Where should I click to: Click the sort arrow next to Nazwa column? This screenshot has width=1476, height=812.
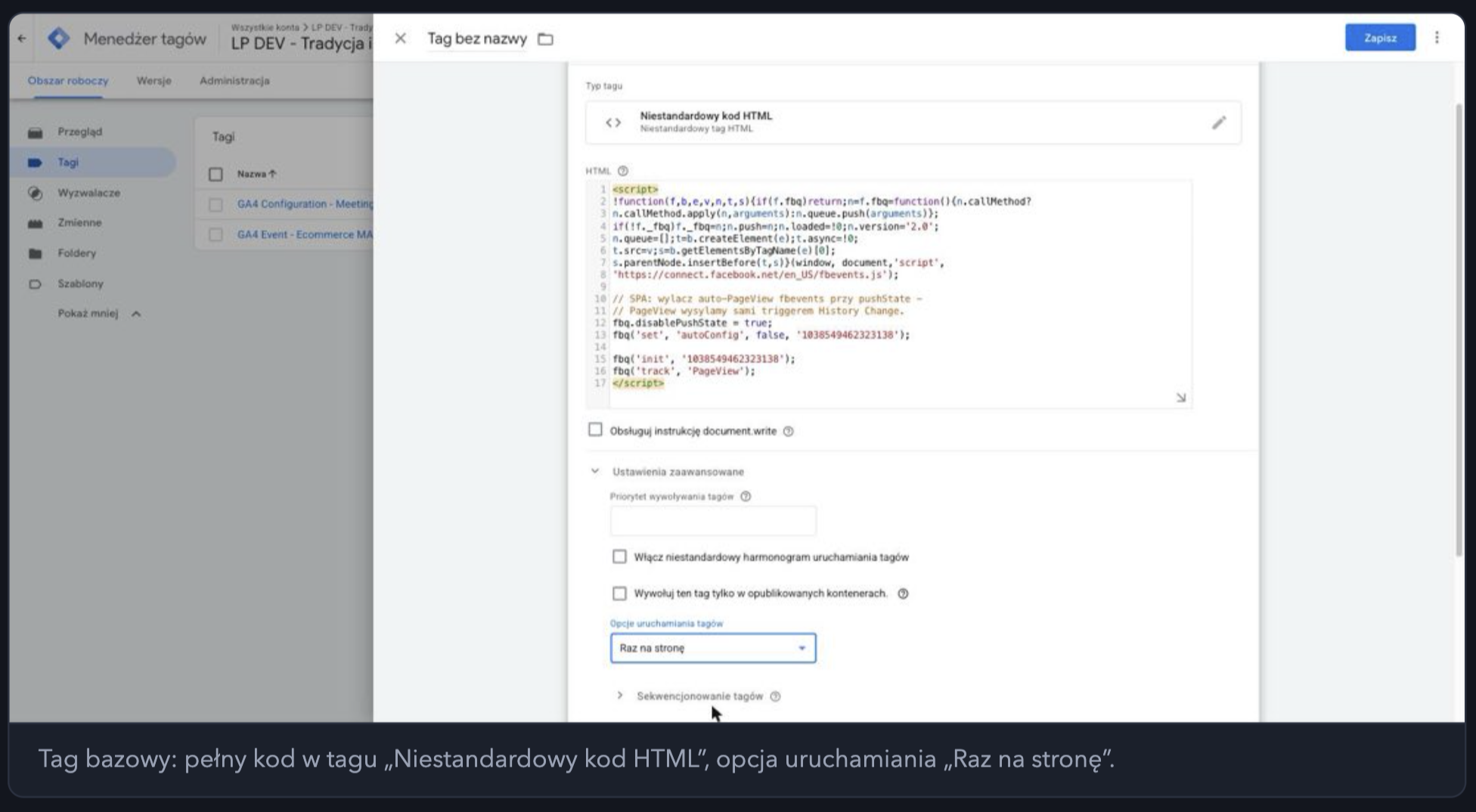[x=272, y=174]
